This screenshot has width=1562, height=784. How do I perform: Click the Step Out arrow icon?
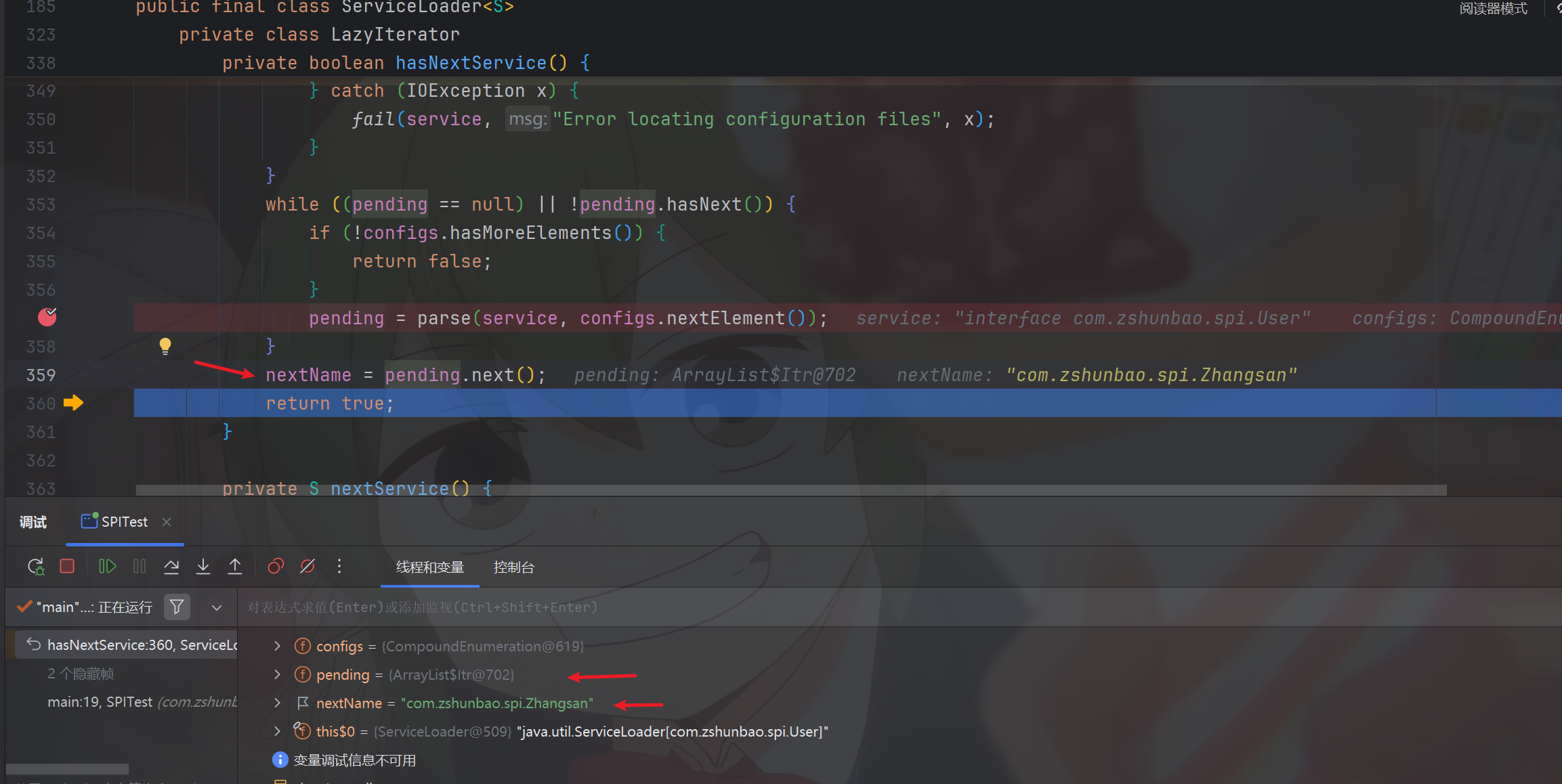pos(235,567)
